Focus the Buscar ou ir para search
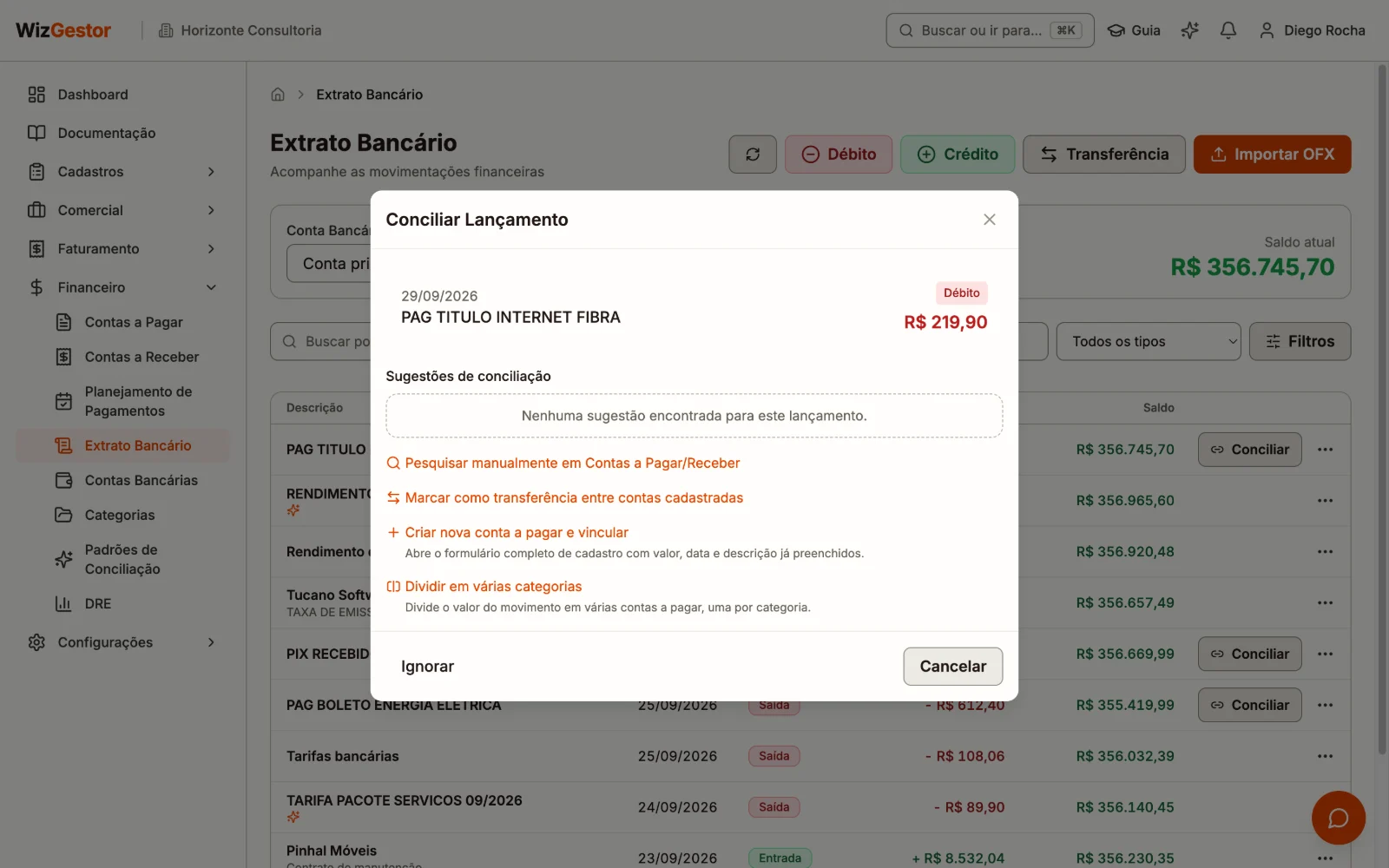 990,30
